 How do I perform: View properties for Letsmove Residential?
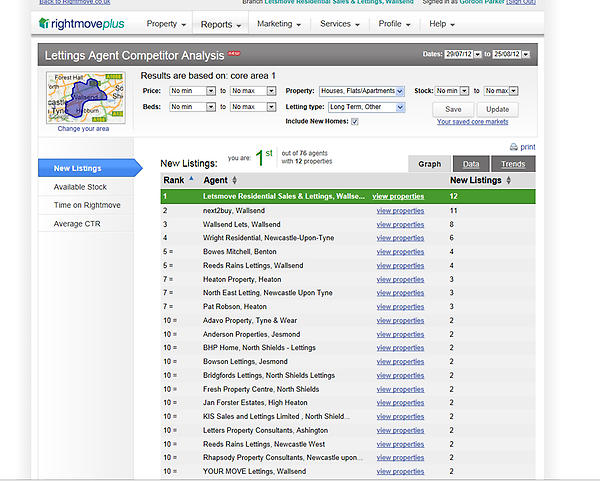pos(398,196)
